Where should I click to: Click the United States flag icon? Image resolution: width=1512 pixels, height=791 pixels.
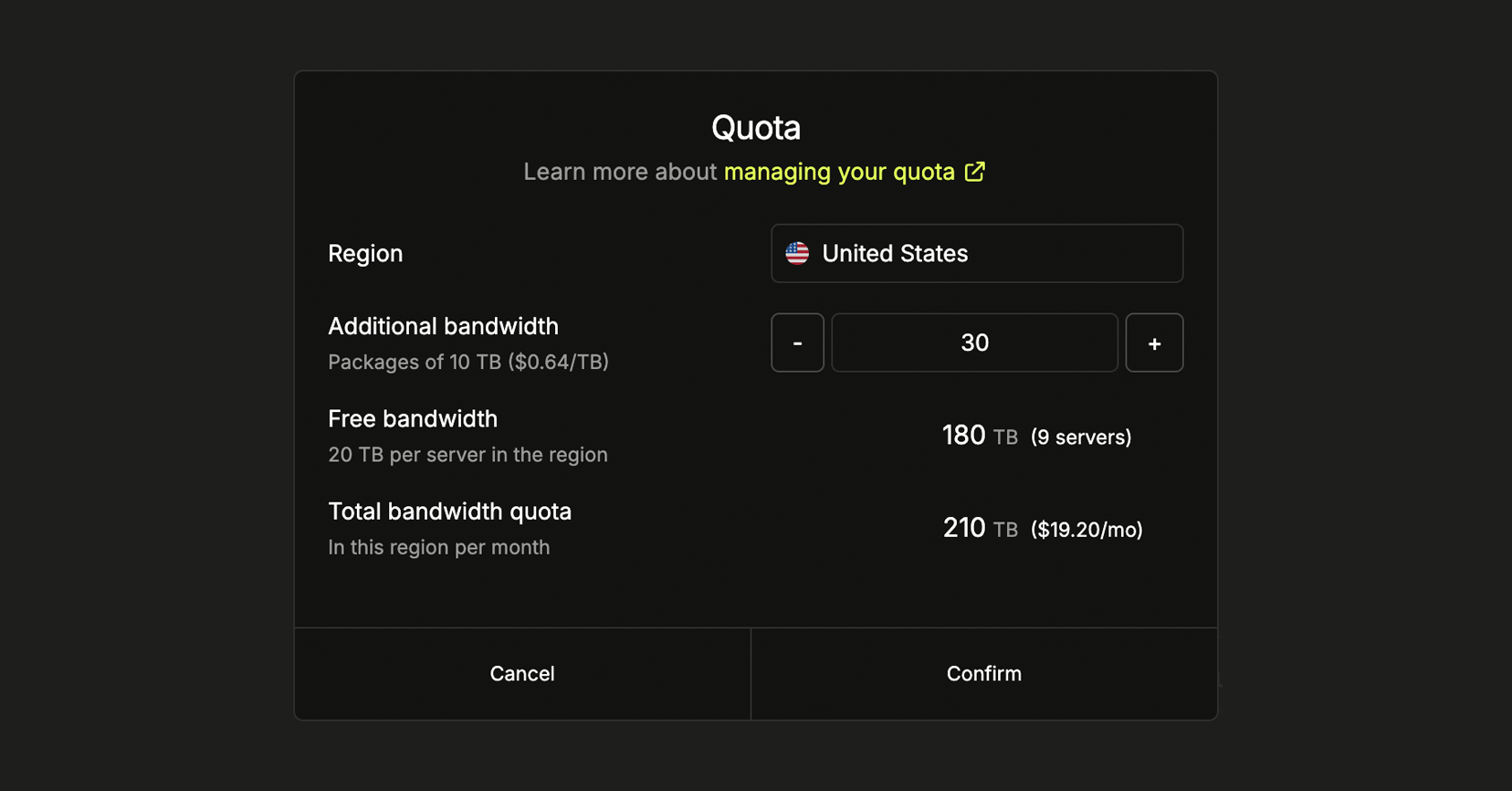click(797, 253)
